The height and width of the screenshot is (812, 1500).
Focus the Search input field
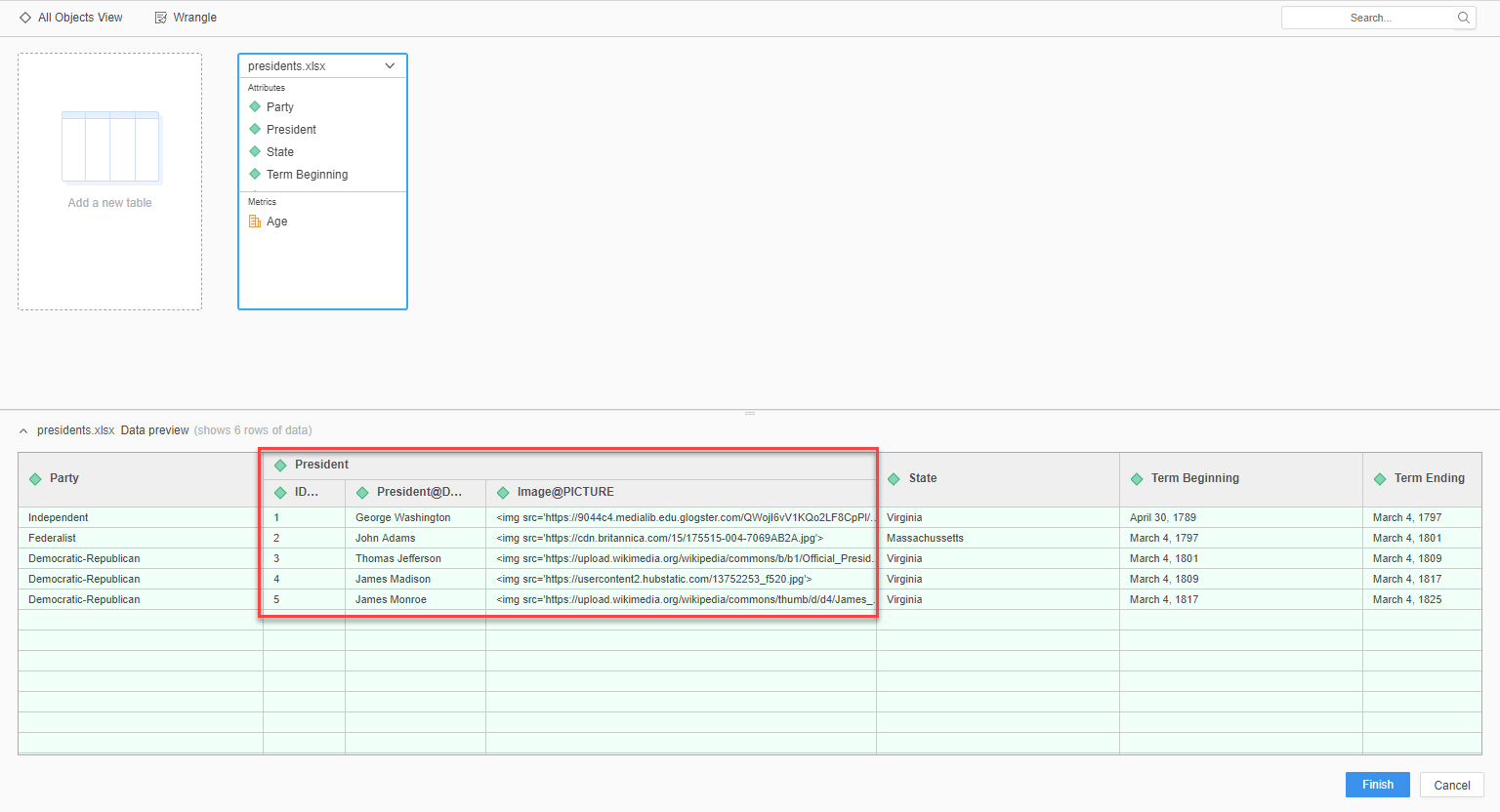(x=1367, y=18)
